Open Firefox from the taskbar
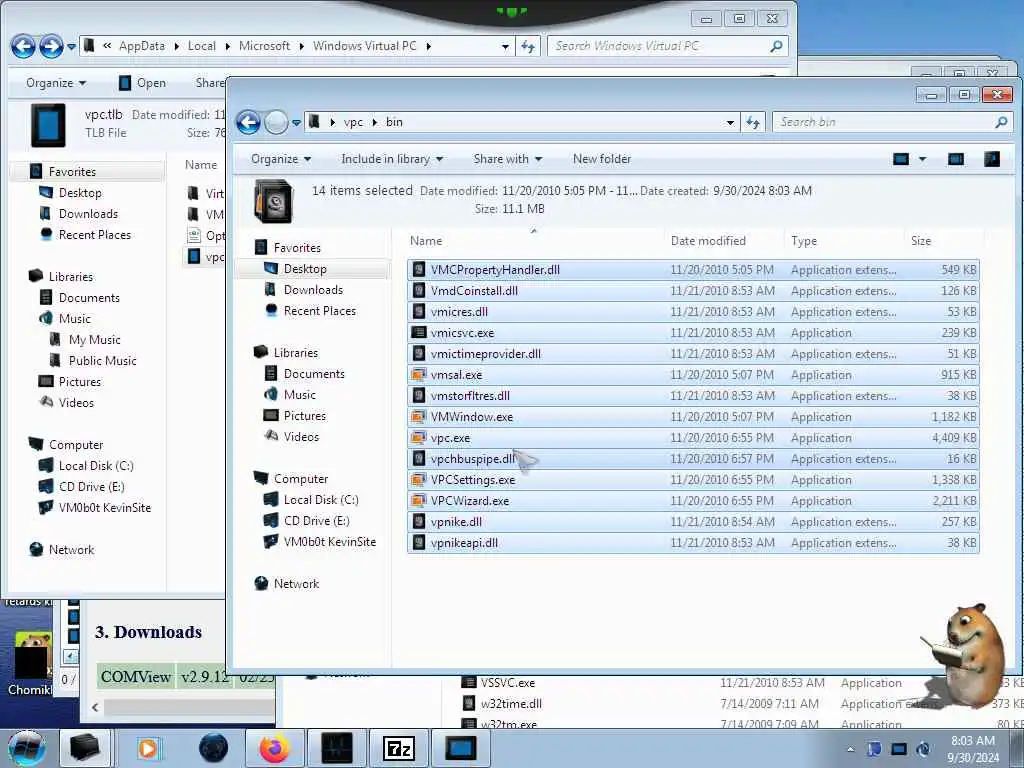1024x768 pixels. click(x=274, y=748)
